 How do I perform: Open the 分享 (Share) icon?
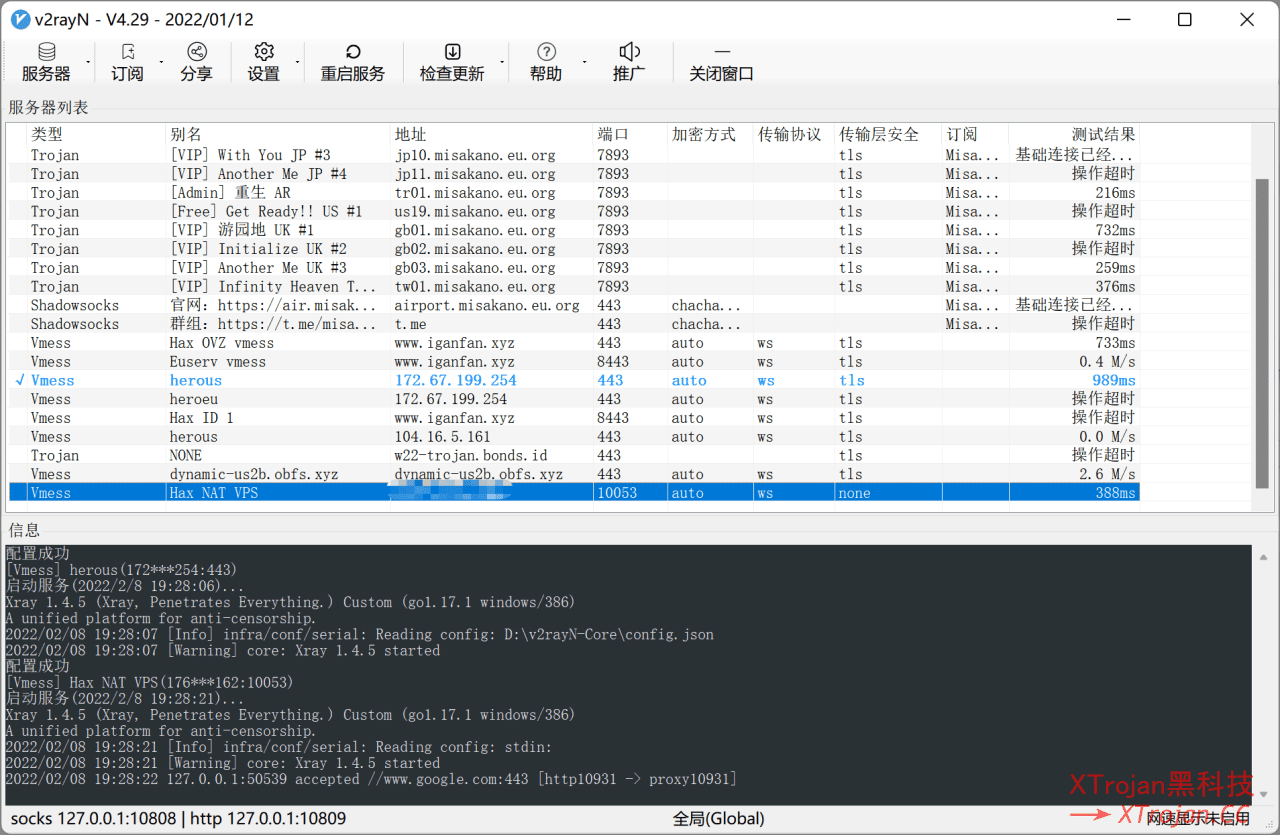coord(196,62)
